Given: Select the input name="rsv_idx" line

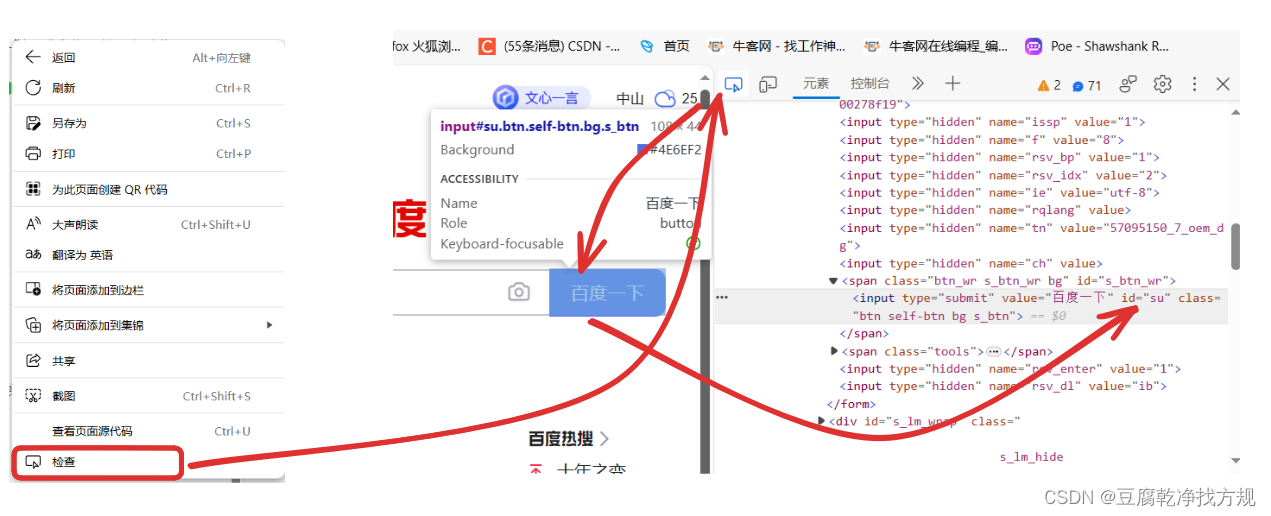Looking at the screenshot, I should (x=1003, y=175).
